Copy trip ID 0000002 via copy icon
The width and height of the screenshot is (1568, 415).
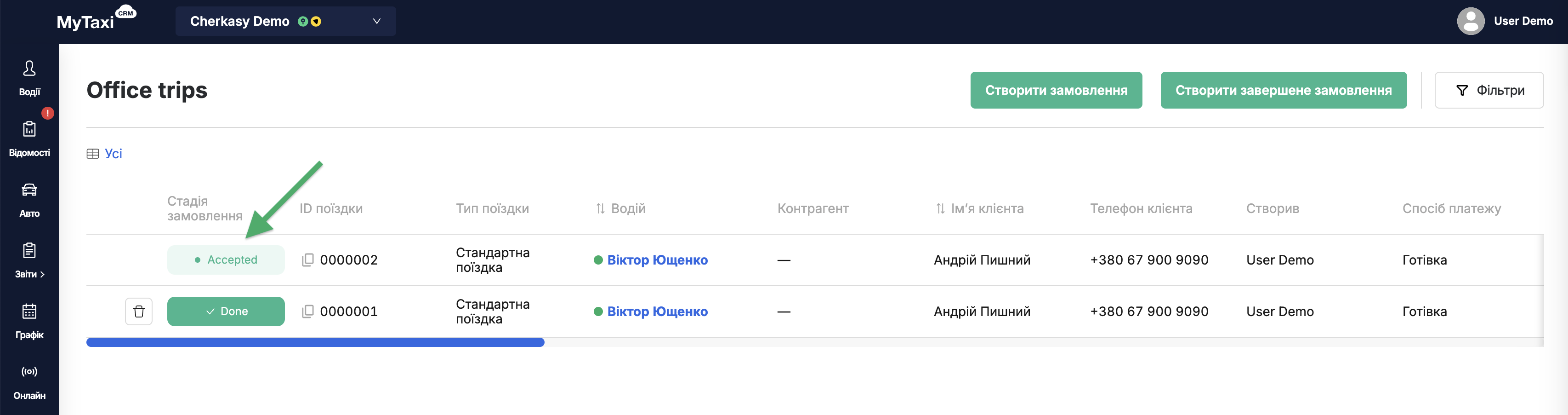tap(308, 259)
